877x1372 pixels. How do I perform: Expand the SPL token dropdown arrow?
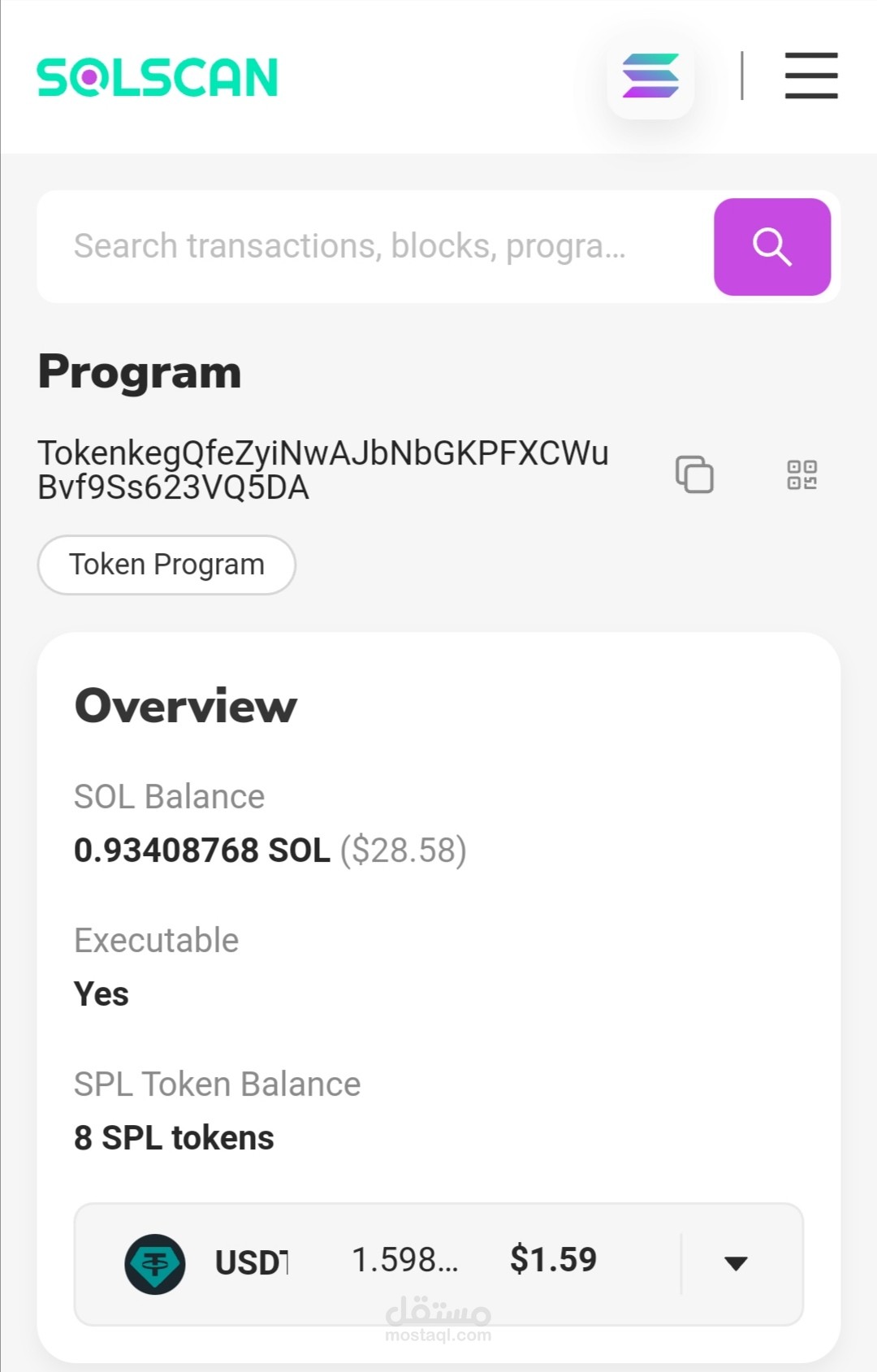pyautogui.click(x=736, y=1263)
